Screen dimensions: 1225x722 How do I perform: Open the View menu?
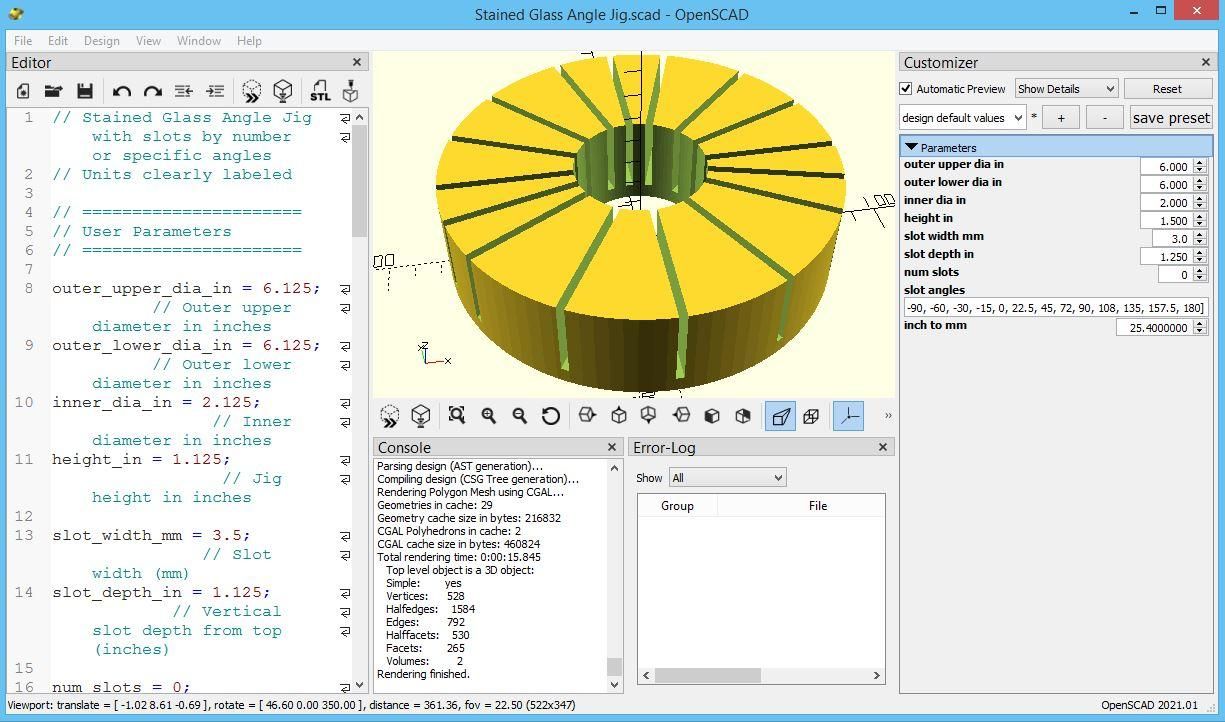(x=148, y=41)
